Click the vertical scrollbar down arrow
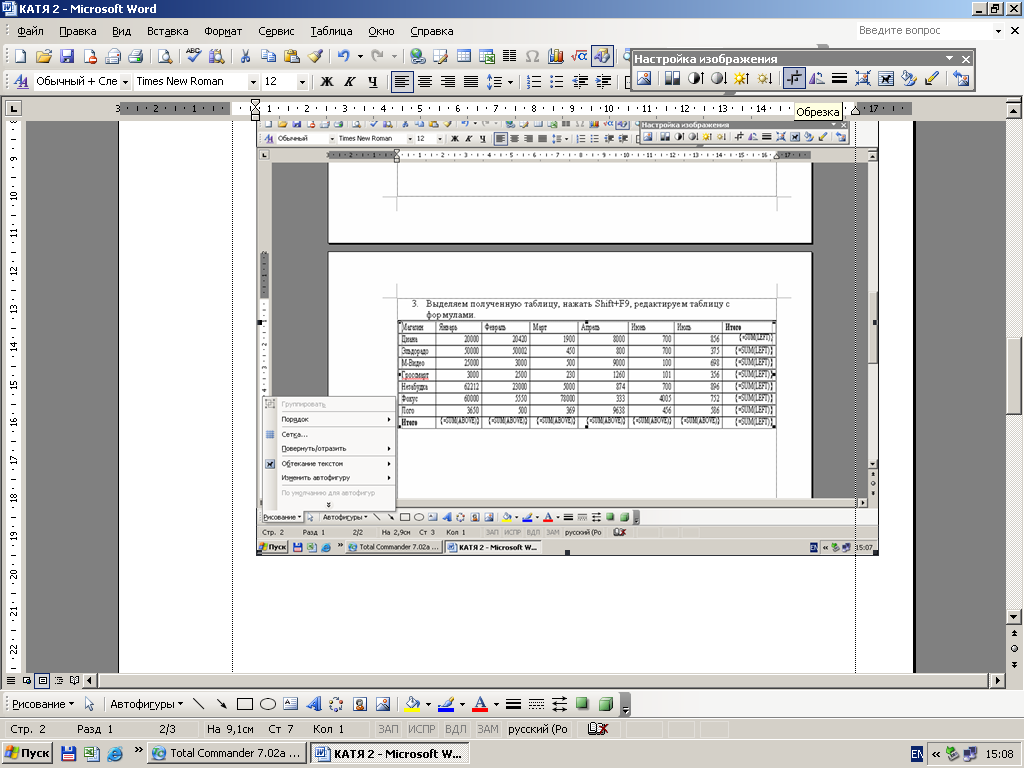The image size is (1024, 768). (x=1014, y=616)
